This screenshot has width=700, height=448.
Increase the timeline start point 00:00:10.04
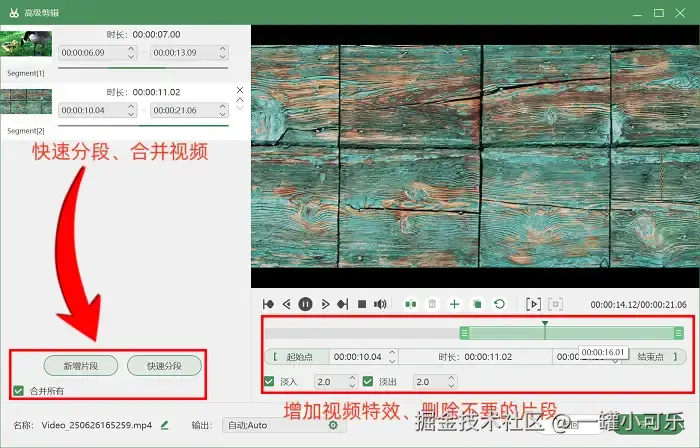(x=392, y=353)
